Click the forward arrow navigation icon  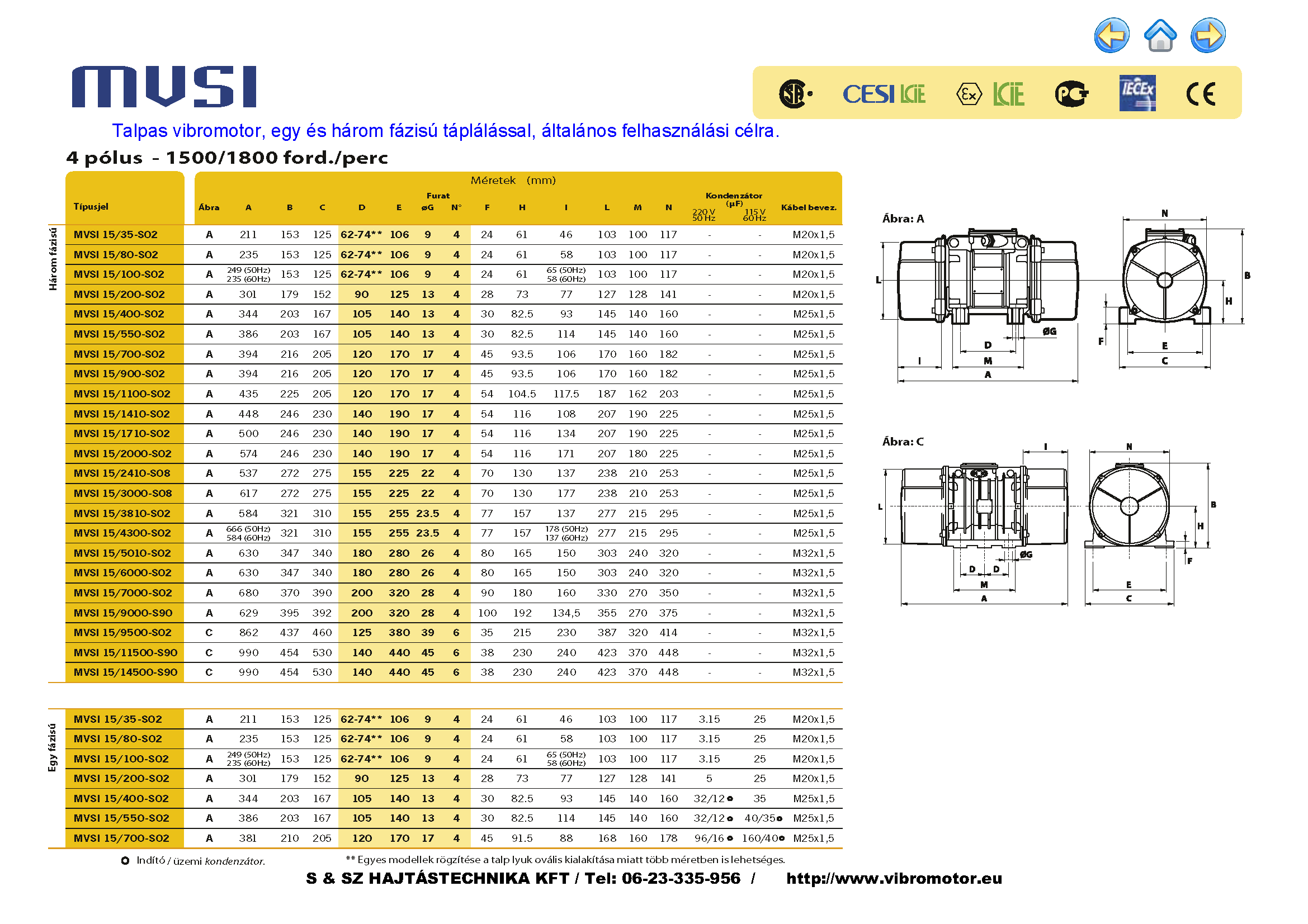(1208, 35)
